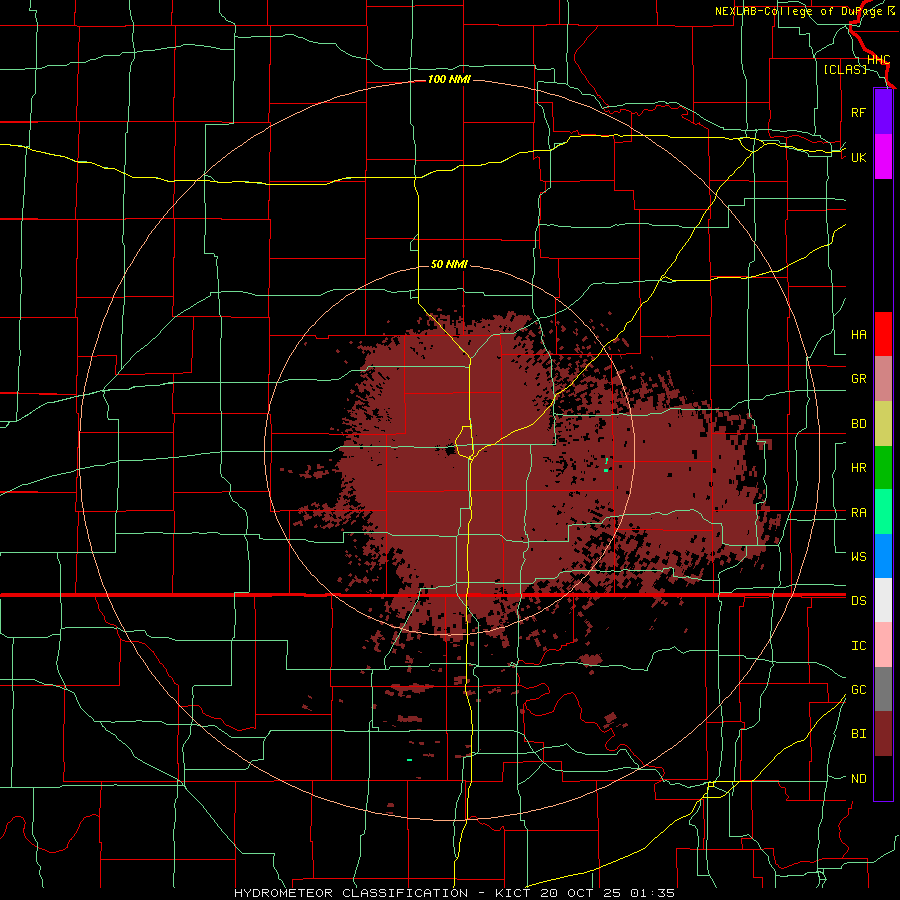Click the WS legend label

tap(858, 557)
